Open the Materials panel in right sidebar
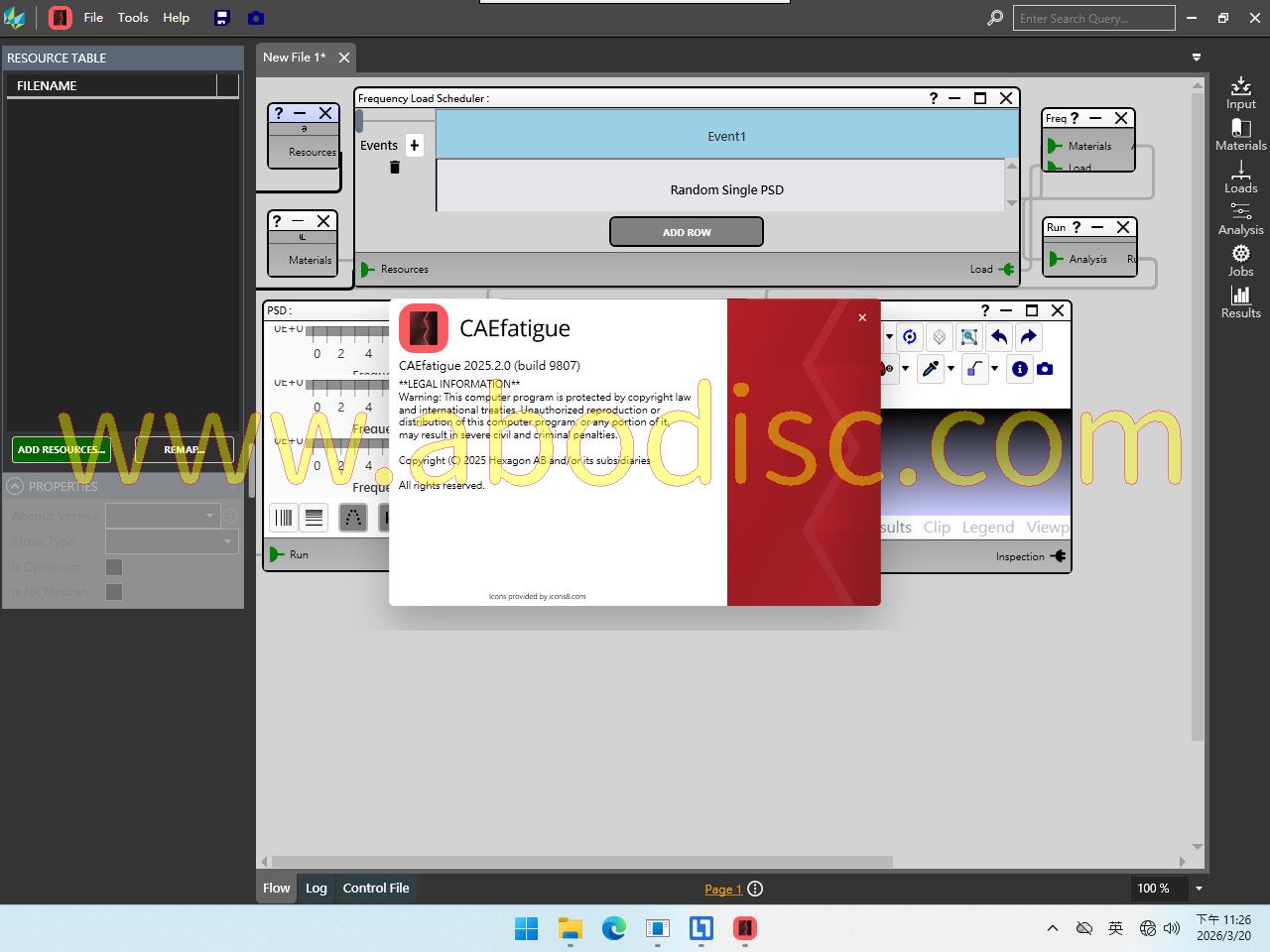The height and width of the screenshot is (952, 1270). pos(1240,135)
